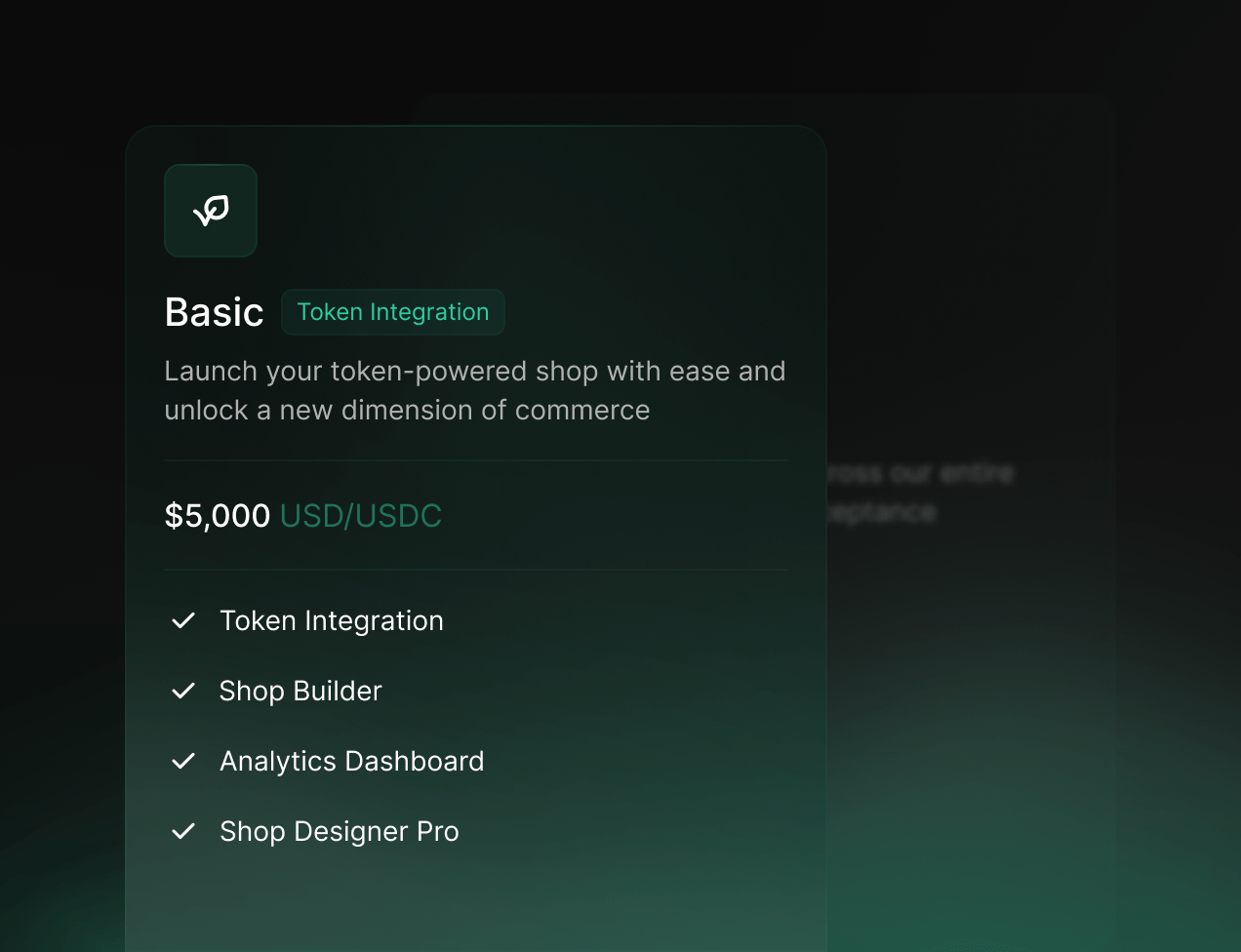Click checkmark beside Analytics Dashboard
Image resolution: width=1241 pixels, height=952 pixels.
[183, 761]
